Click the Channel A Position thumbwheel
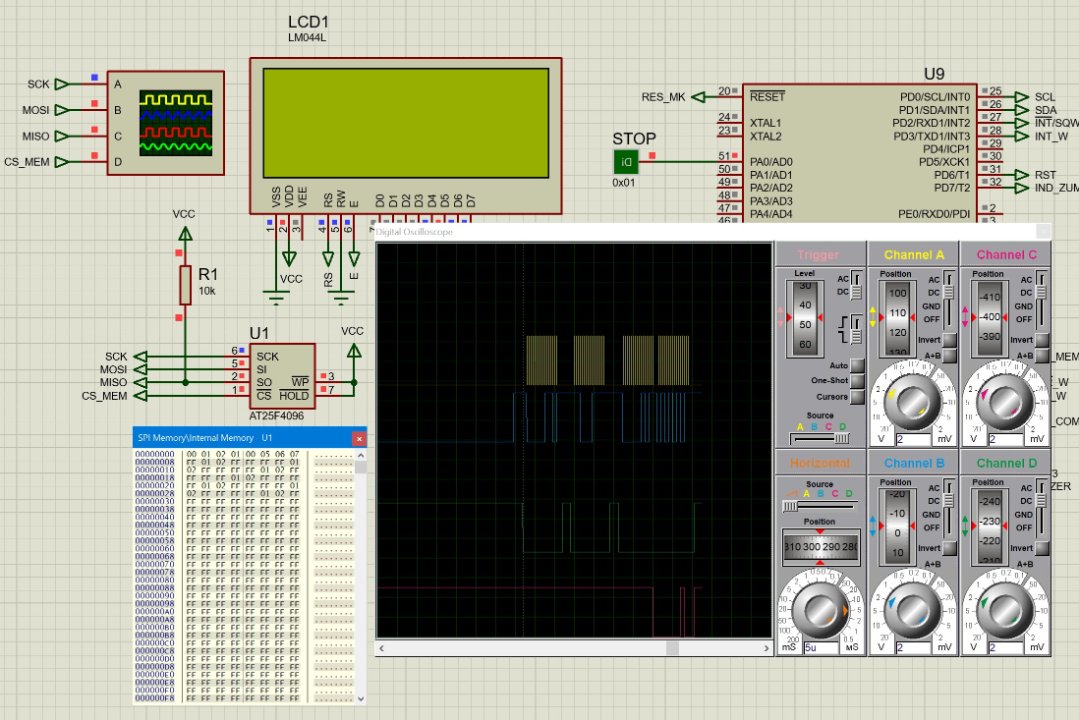Image resolution: width=1079 pixels, height=720 pixels. coord(897,317)
